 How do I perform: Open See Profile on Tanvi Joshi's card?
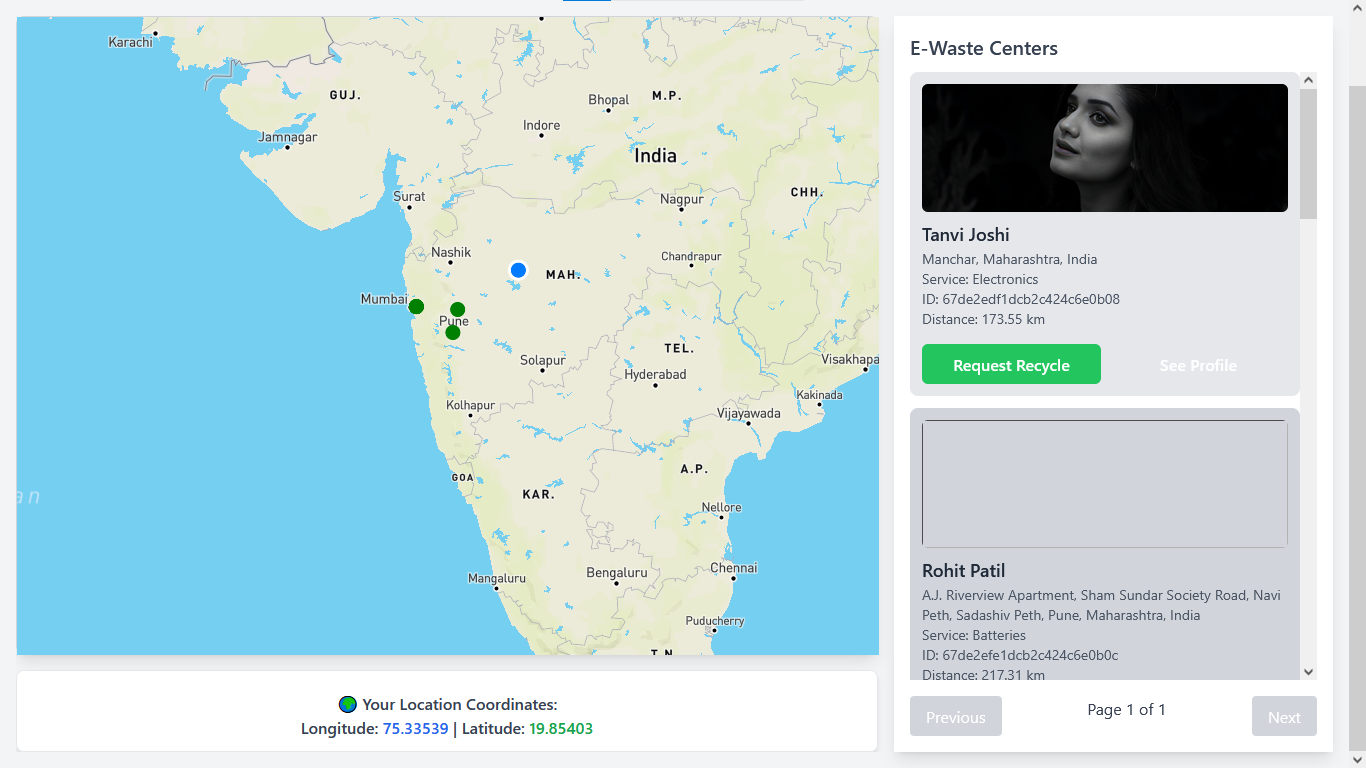[1197, 364]
